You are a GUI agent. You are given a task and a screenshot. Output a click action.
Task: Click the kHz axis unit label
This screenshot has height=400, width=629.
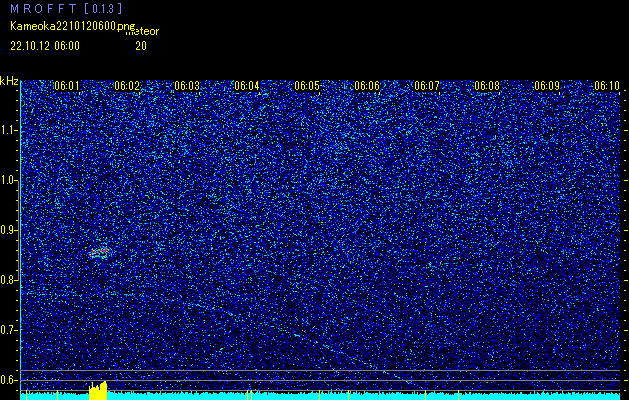coord(9,81)
